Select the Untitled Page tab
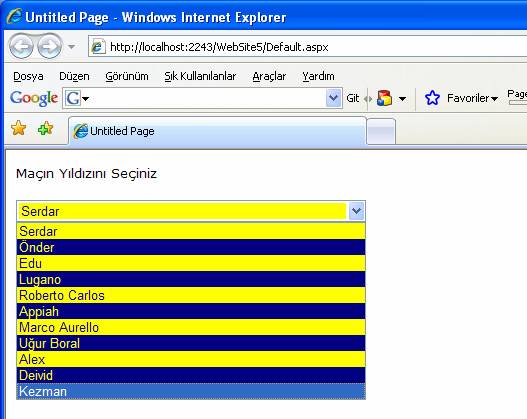Image resolution: width=527 pixels, height=419 pixels. pos(217,131)
